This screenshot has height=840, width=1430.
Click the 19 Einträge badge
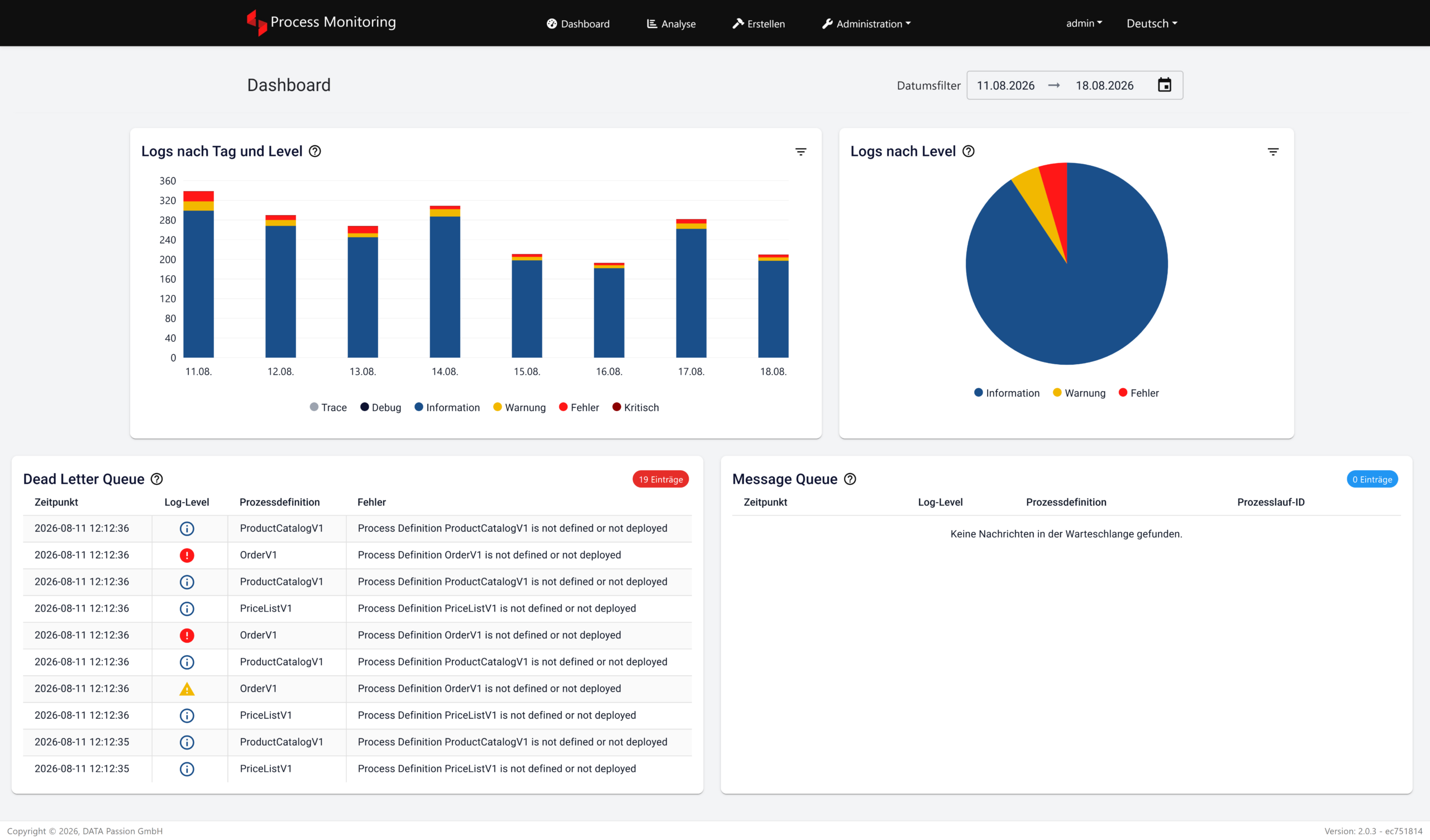(660, 480)
